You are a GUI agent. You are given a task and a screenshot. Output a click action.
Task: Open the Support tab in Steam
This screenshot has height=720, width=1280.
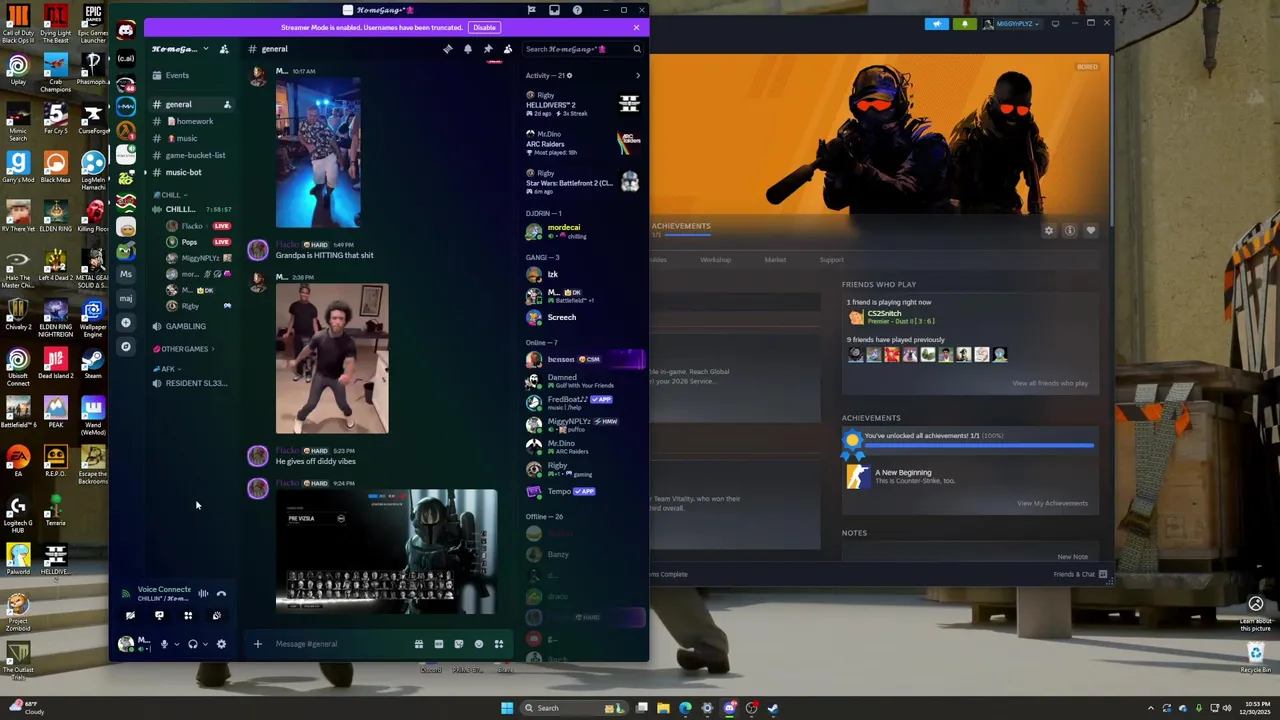tap(831, 260)
